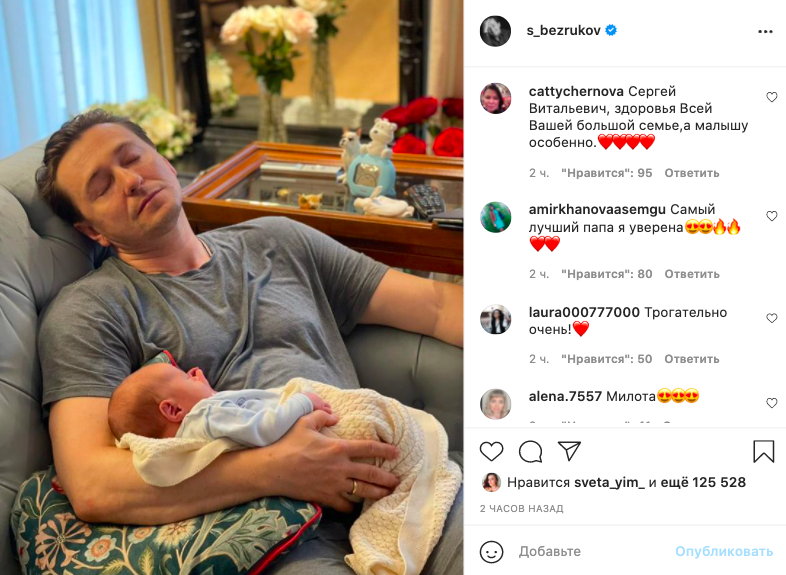Like the amirkhanovaasemgu comment
The height and width of the screenshot is (575, 786).
click(772, 216)
